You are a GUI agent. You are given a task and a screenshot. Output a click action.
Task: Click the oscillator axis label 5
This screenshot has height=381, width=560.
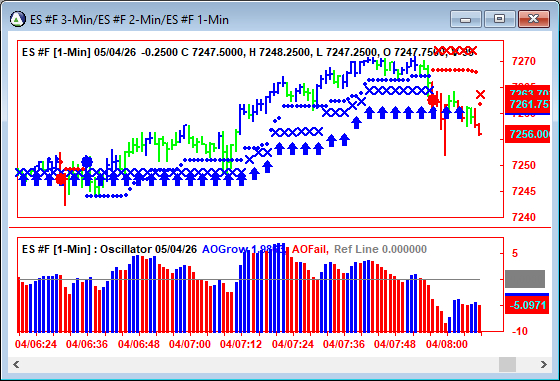coord(515,254)
